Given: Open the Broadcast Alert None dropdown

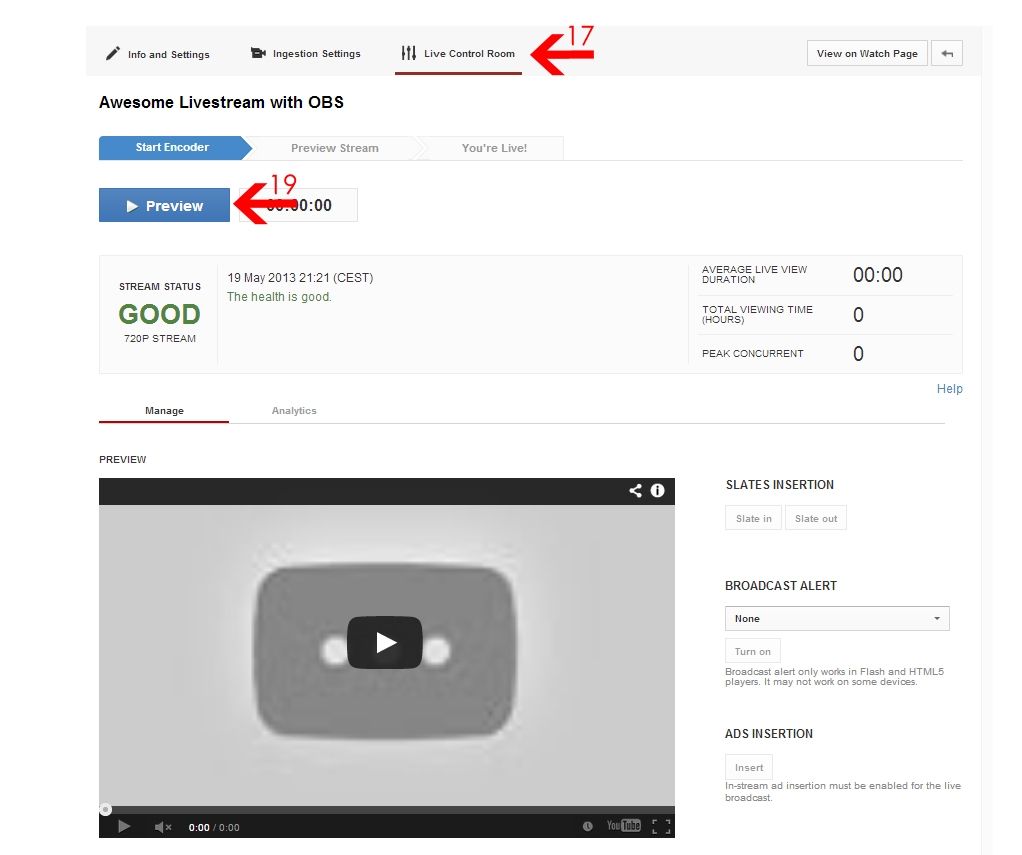Looking at the screenshot, I should tap(837, 618).
